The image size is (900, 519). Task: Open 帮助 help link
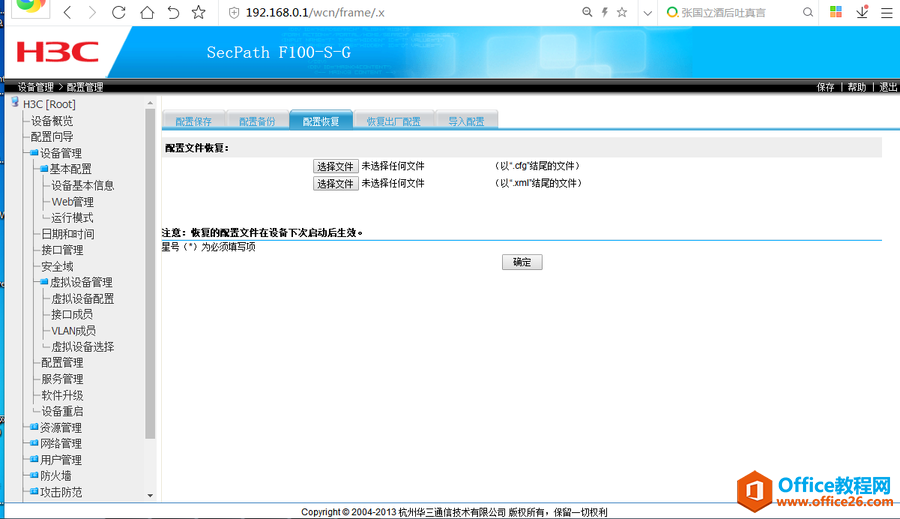(x=856, y=87)
